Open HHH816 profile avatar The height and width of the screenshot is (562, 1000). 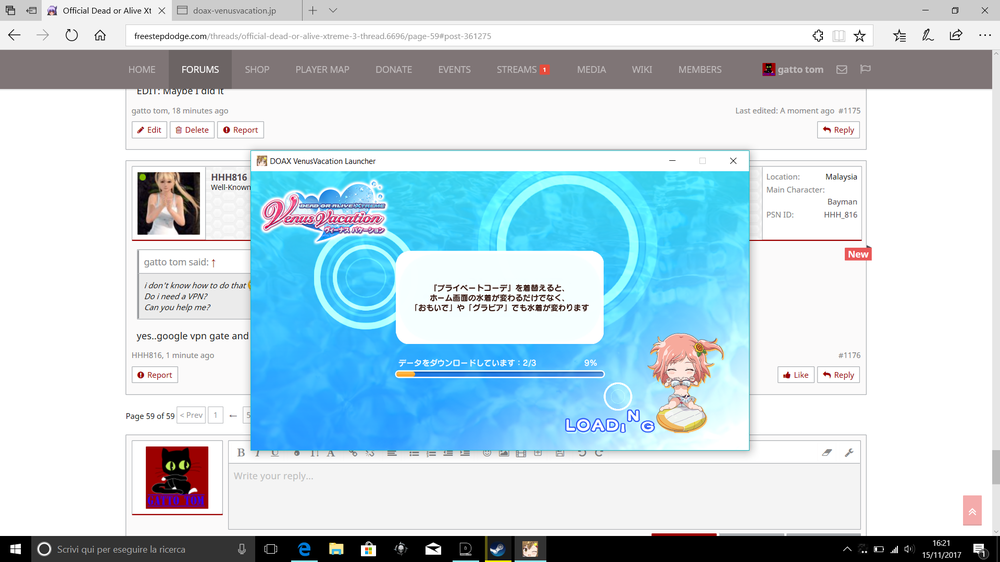point(168,203)
